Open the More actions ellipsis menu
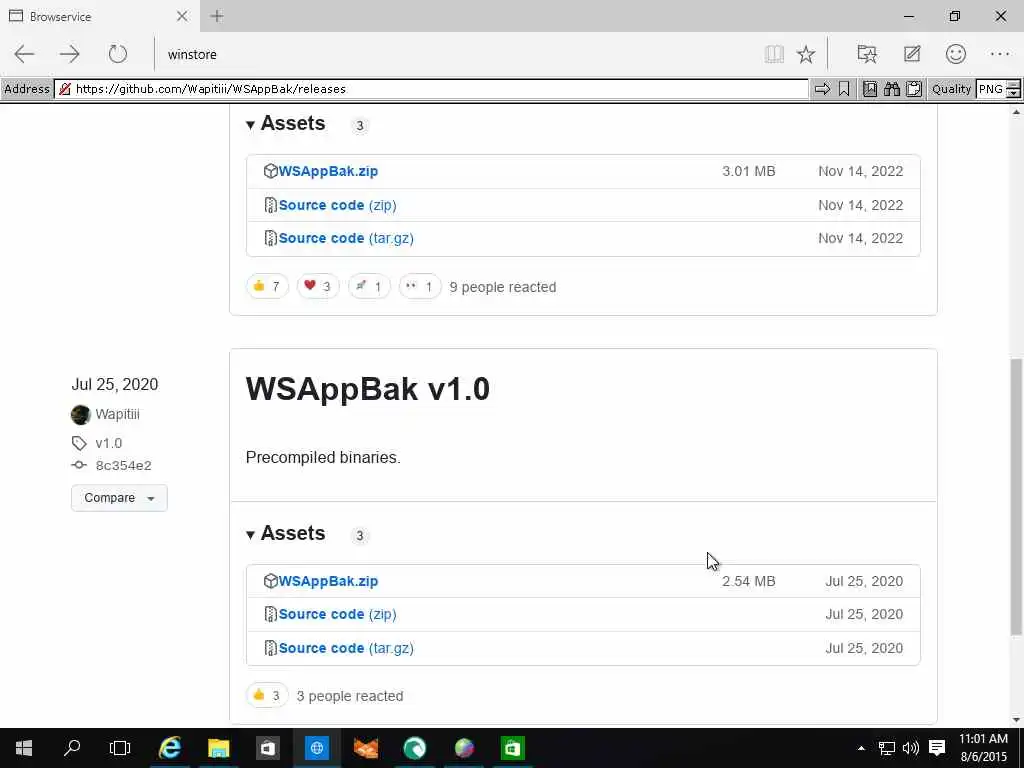The height and width of the screenshot is (768, 1024). [1000, 54]
